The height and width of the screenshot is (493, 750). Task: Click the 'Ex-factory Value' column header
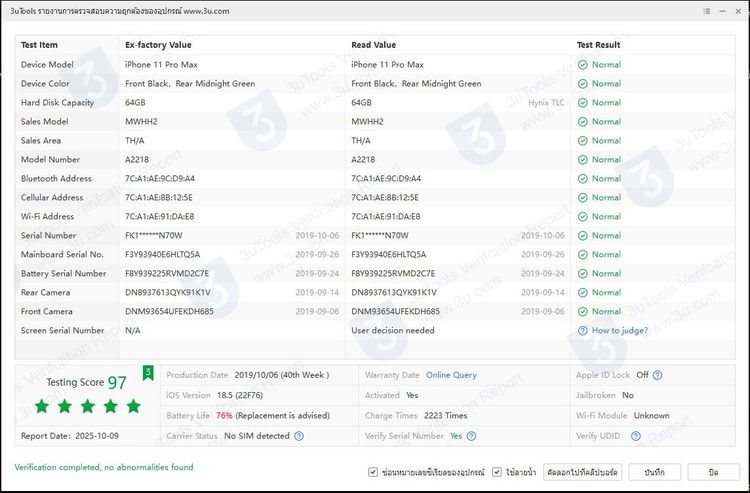158,45
